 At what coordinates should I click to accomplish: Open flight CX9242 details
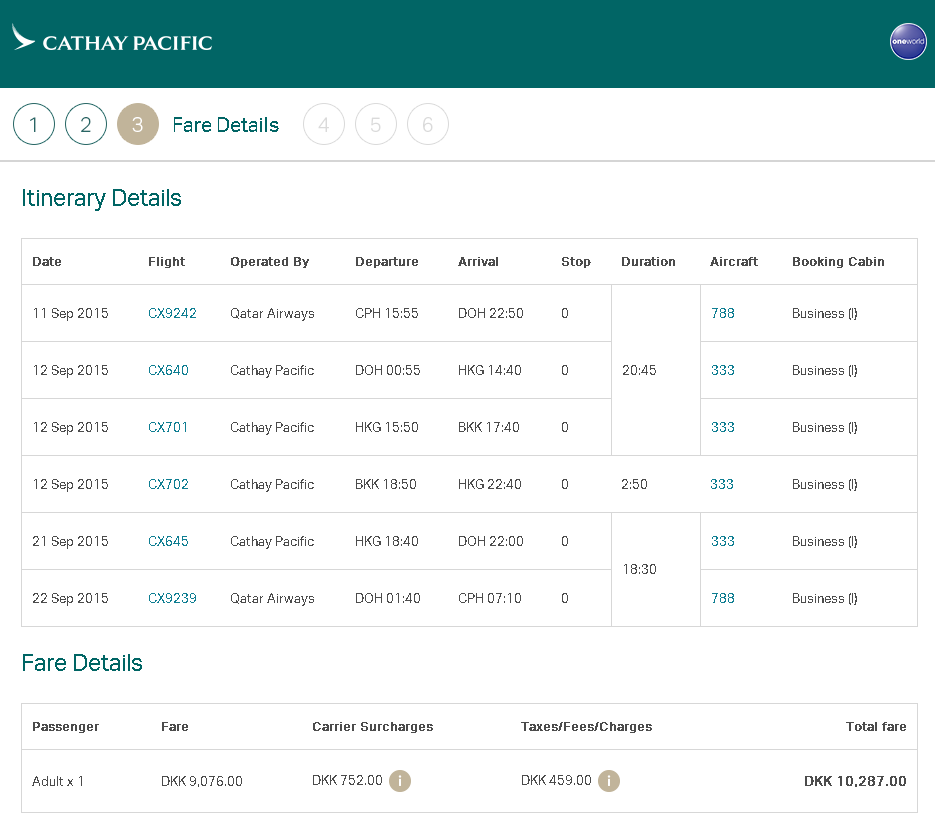click(172, 313)
